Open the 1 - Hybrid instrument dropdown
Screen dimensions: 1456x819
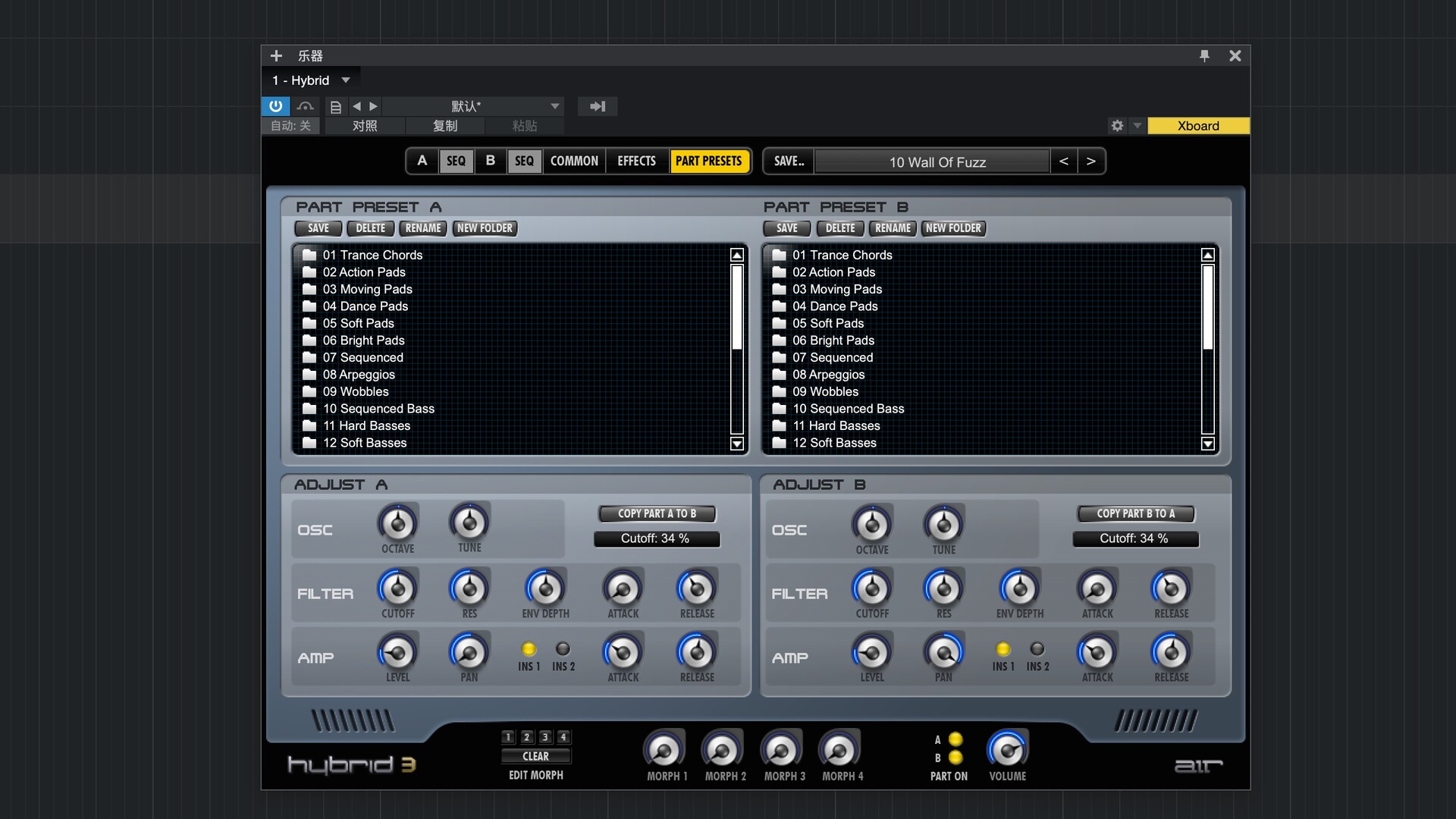click(346, 80)
